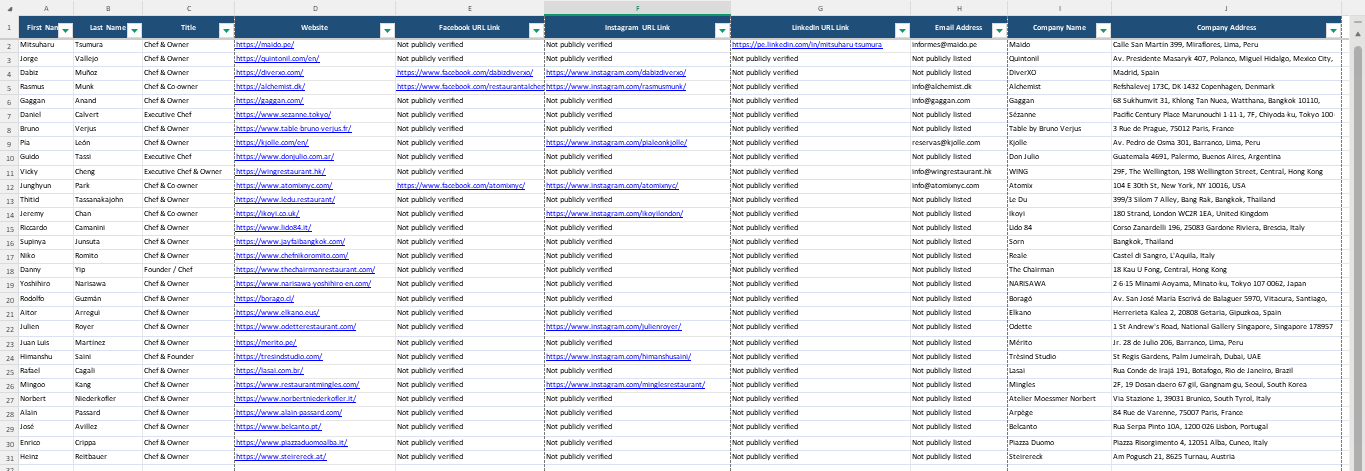Select the 'info@wingrestaurant.hk' email cell

click(959, 171)
